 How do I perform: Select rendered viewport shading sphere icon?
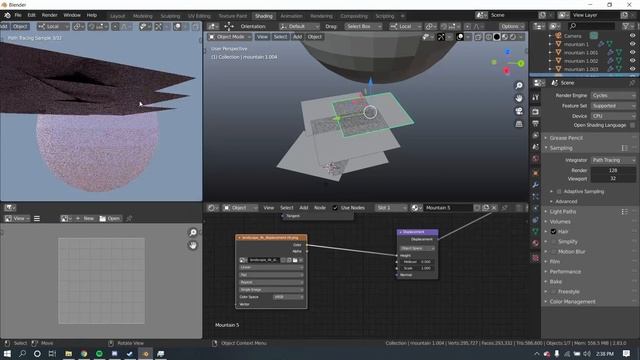pyautogui.click(x=513, y=37)
